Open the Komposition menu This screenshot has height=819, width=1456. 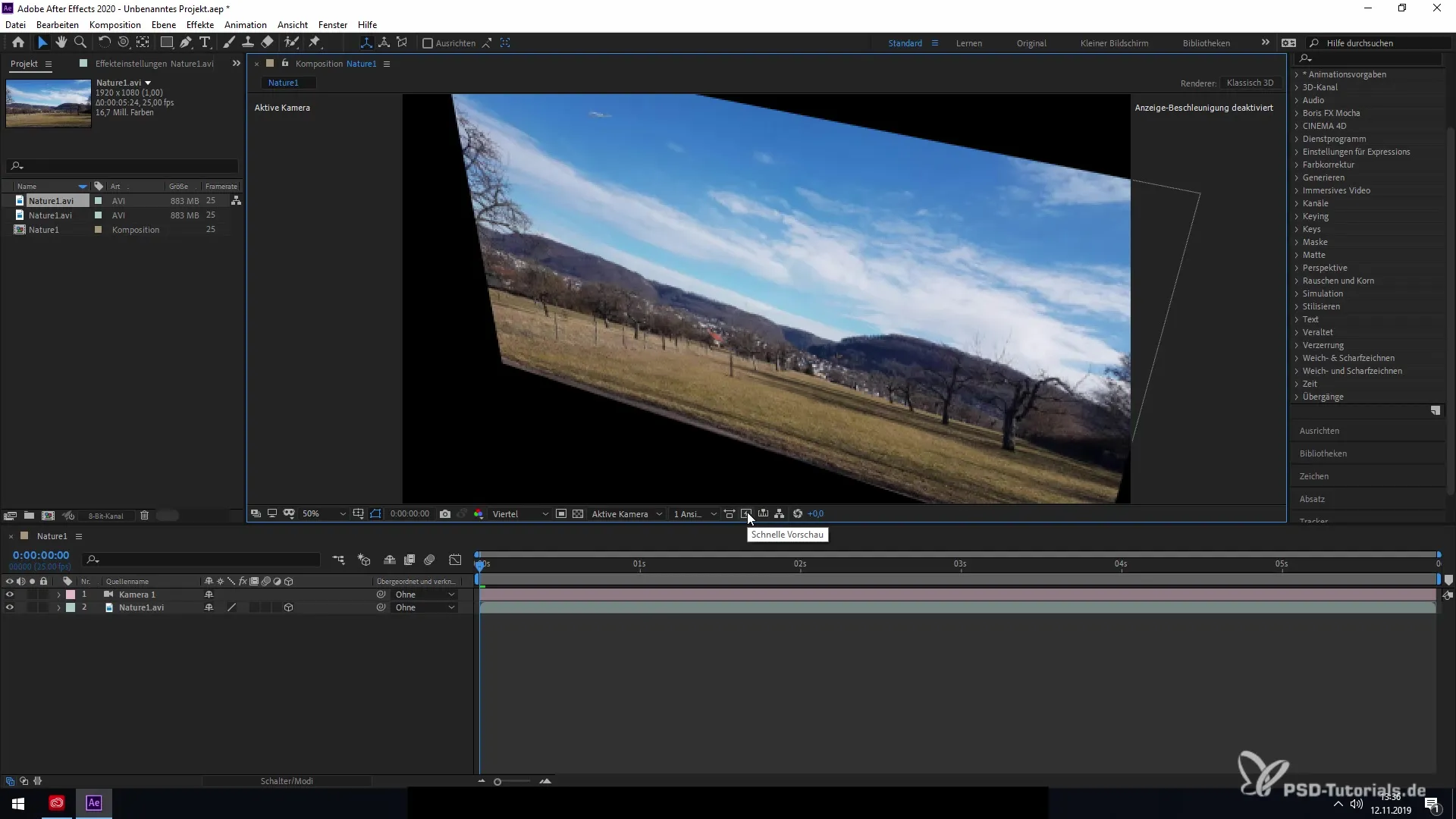[x=115, y=24]
